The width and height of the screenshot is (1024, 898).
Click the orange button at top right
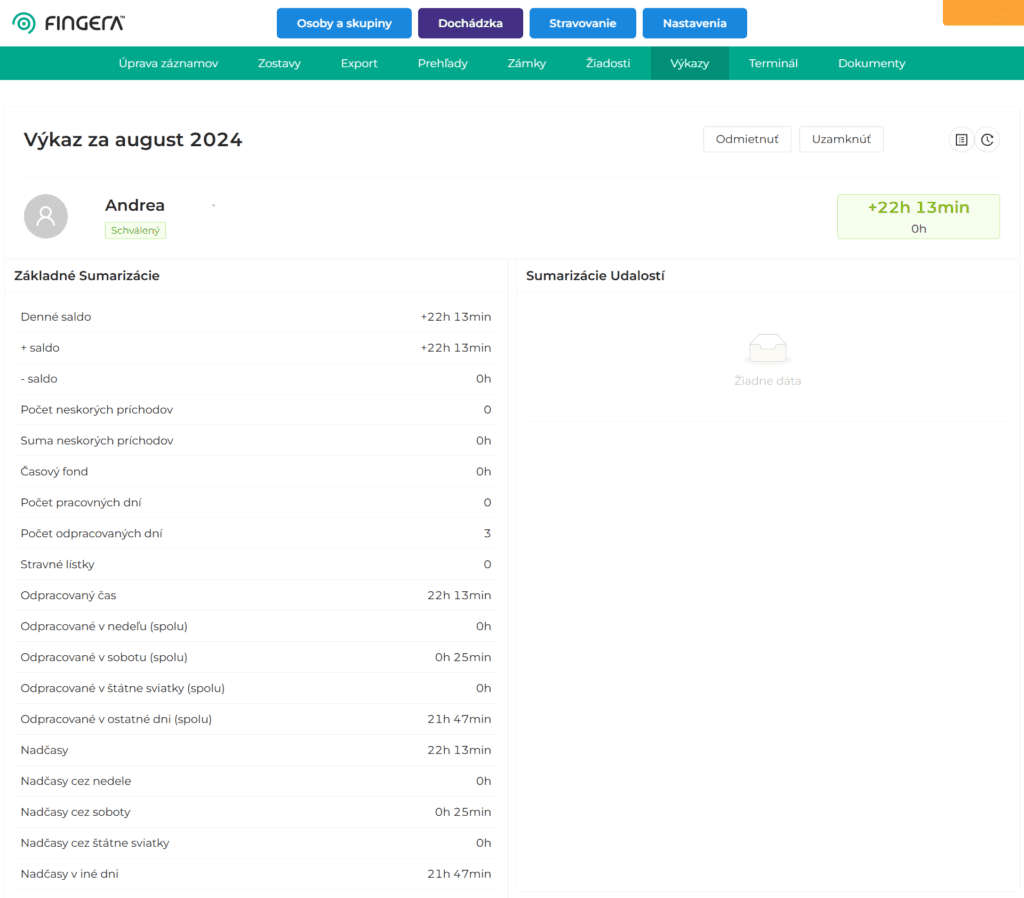pos(984,12)
